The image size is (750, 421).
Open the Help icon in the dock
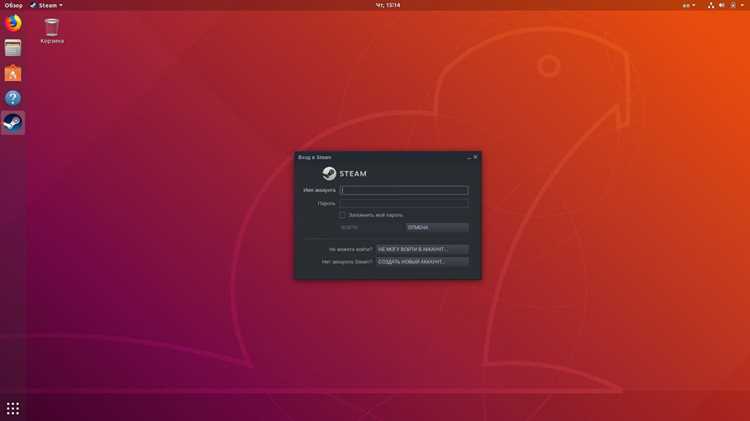(x=13, y=98)
